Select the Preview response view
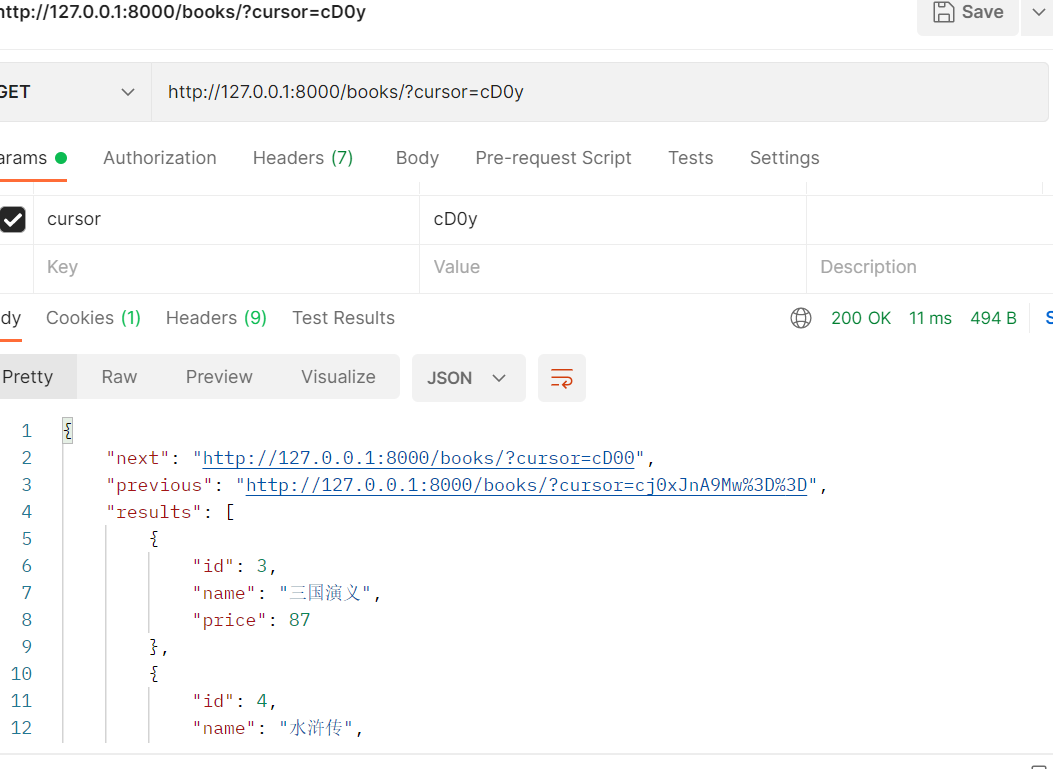 coord(219,377)
